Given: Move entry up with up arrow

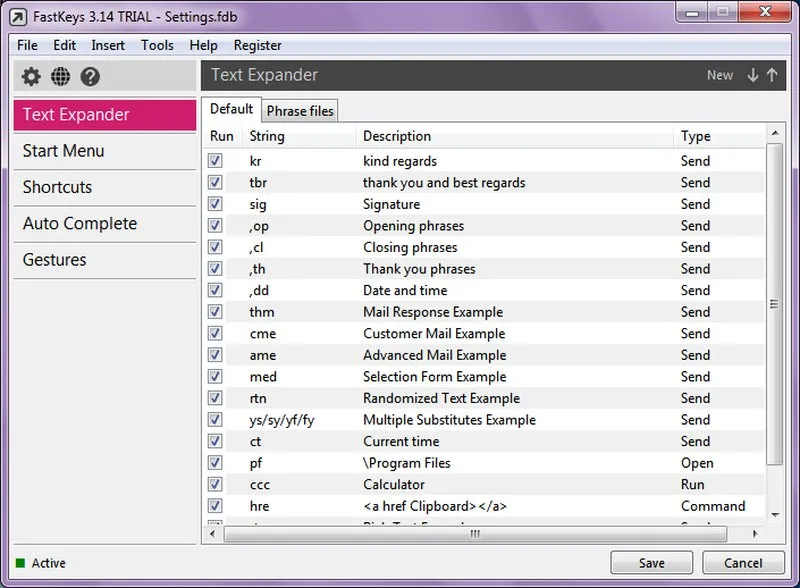Looking at the screenshot, I should click(772, 75).
